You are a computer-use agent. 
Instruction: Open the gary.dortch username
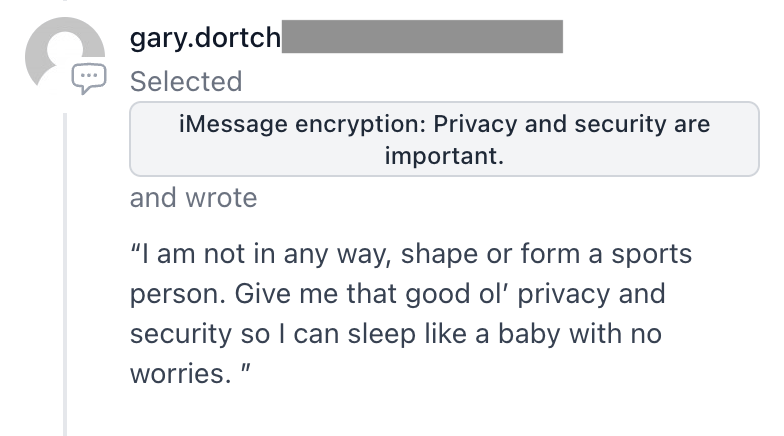click(205, 38)
